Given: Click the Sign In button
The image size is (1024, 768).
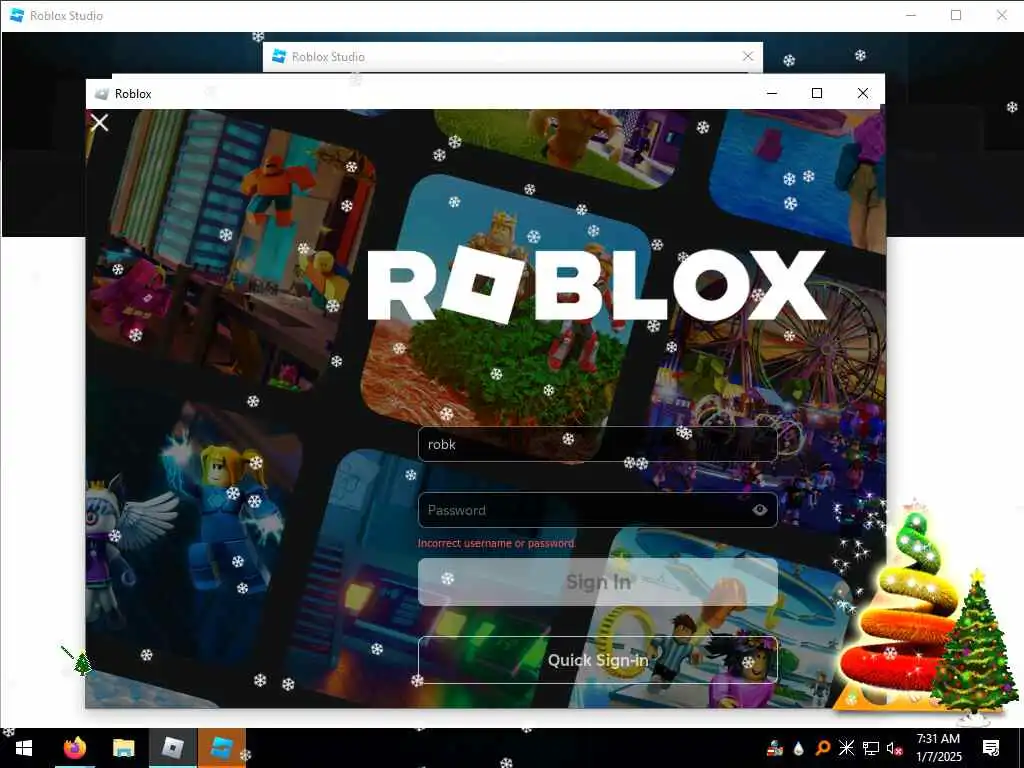Looking at the screenshot, I should (x=598, y=582).
